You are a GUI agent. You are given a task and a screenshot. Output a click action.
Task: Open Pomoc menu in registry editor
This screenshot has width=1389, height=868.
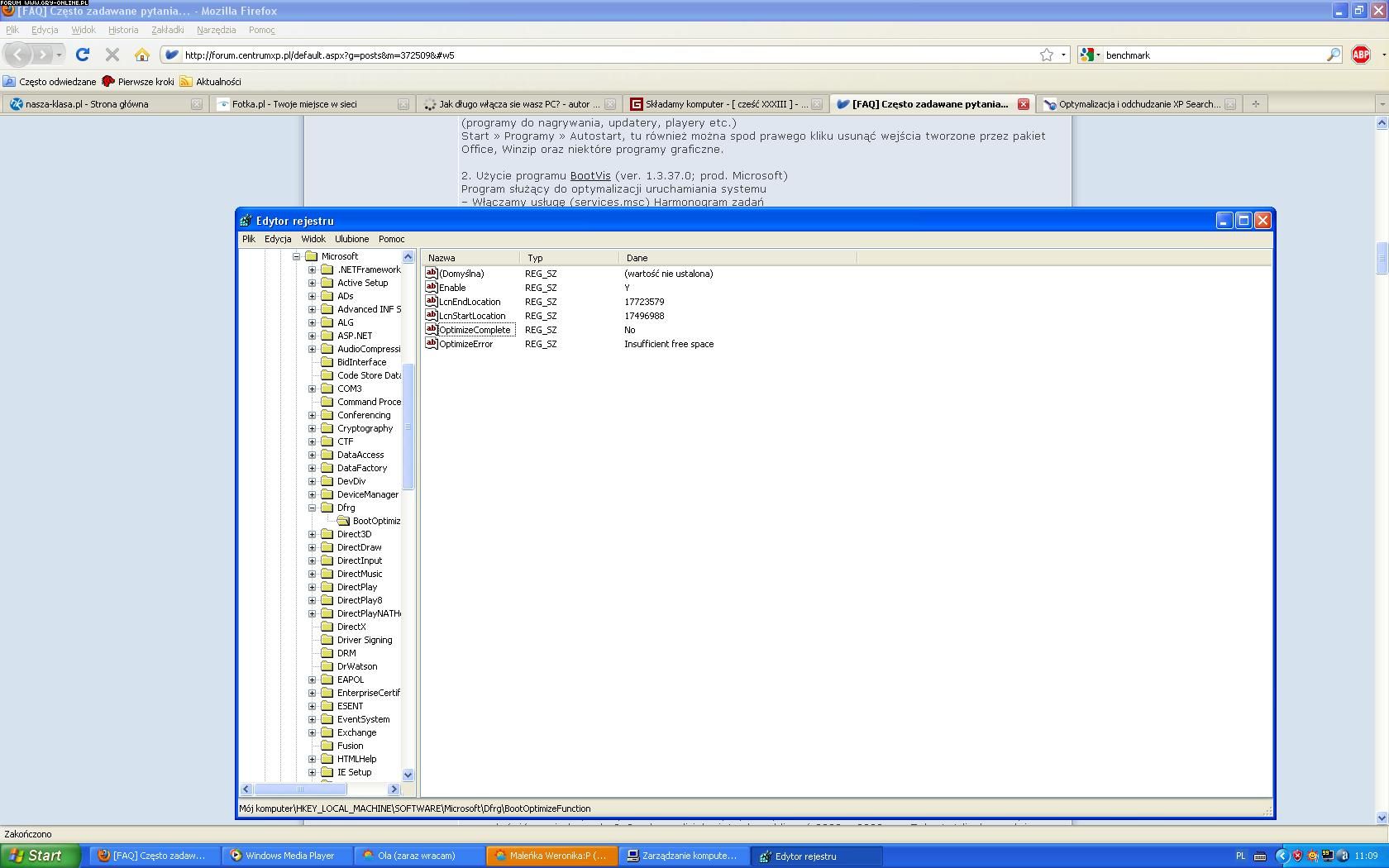point(392,239)
